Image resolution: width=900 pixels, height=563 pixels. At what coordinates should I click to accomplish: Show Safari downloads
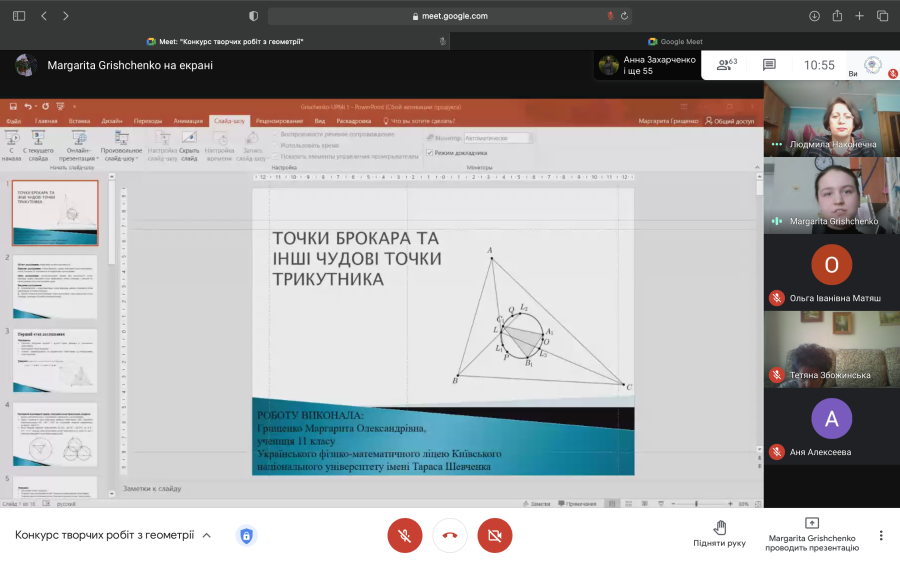coord(814,16)
